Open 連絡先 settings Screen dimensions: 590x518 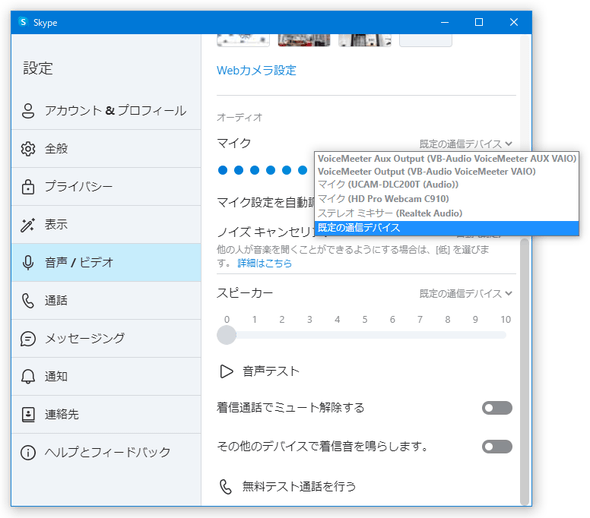[x=106, y=414]
